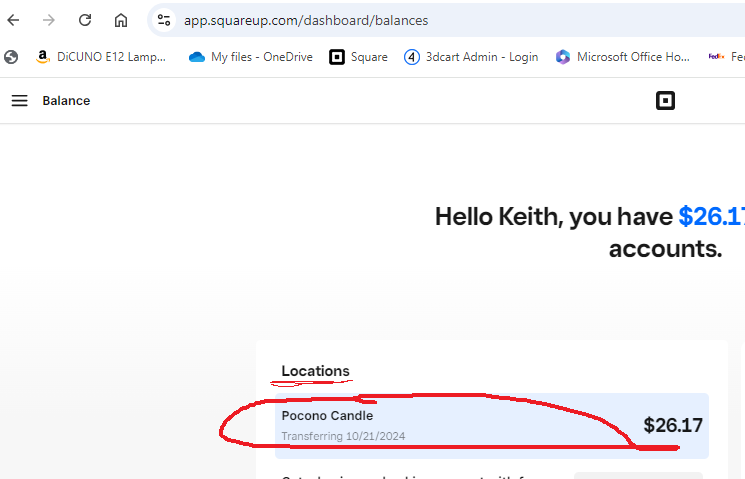Viewport: 745px width, 479px height.
Task: Open the DiCUNO E12 Lamp Amazon bookmark
Action: [100, 57]
